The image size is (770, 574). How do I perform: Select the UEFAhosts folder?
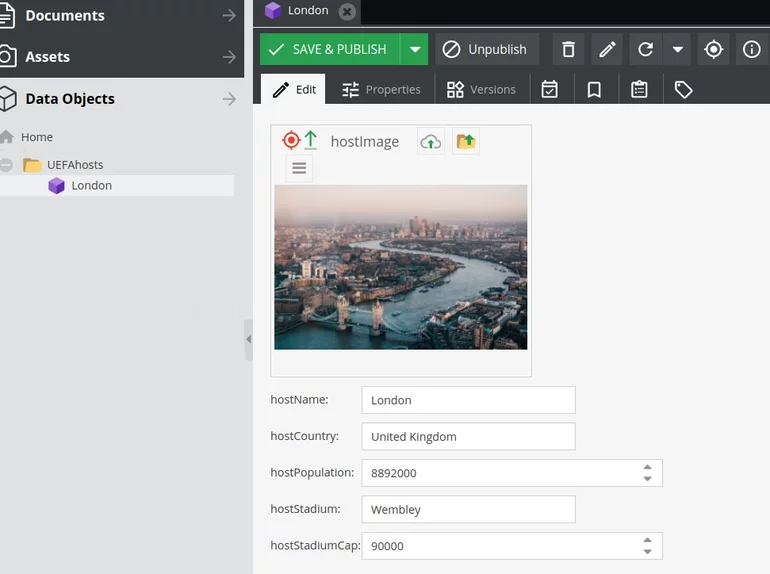coord(75,165)
